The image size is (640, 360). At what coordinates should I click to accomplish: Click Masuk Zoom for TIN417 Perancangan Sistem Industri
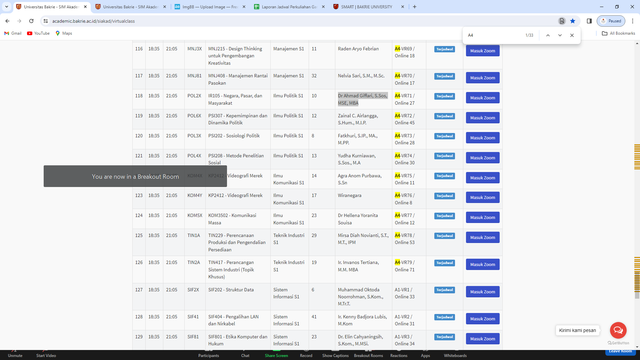coord(482,264)
